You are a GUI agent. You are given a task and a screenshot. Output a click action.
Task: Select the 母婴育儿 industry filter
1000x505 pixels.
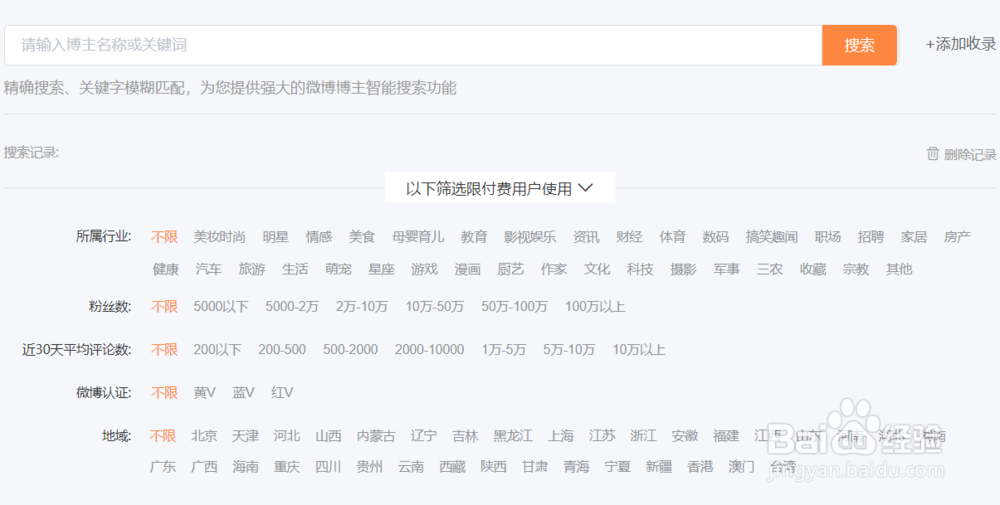pos(418,237)
